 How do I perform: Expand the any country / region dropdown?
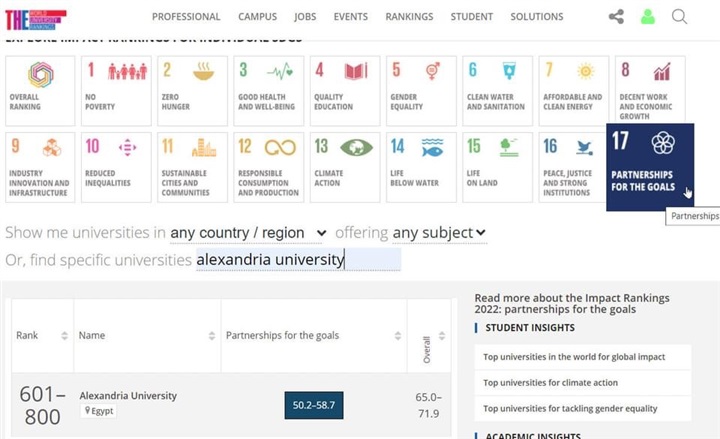tap(248, 233)
